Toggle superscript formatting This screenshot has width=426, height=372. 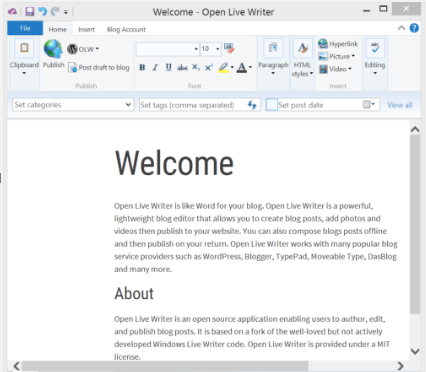tap(209, 67)
